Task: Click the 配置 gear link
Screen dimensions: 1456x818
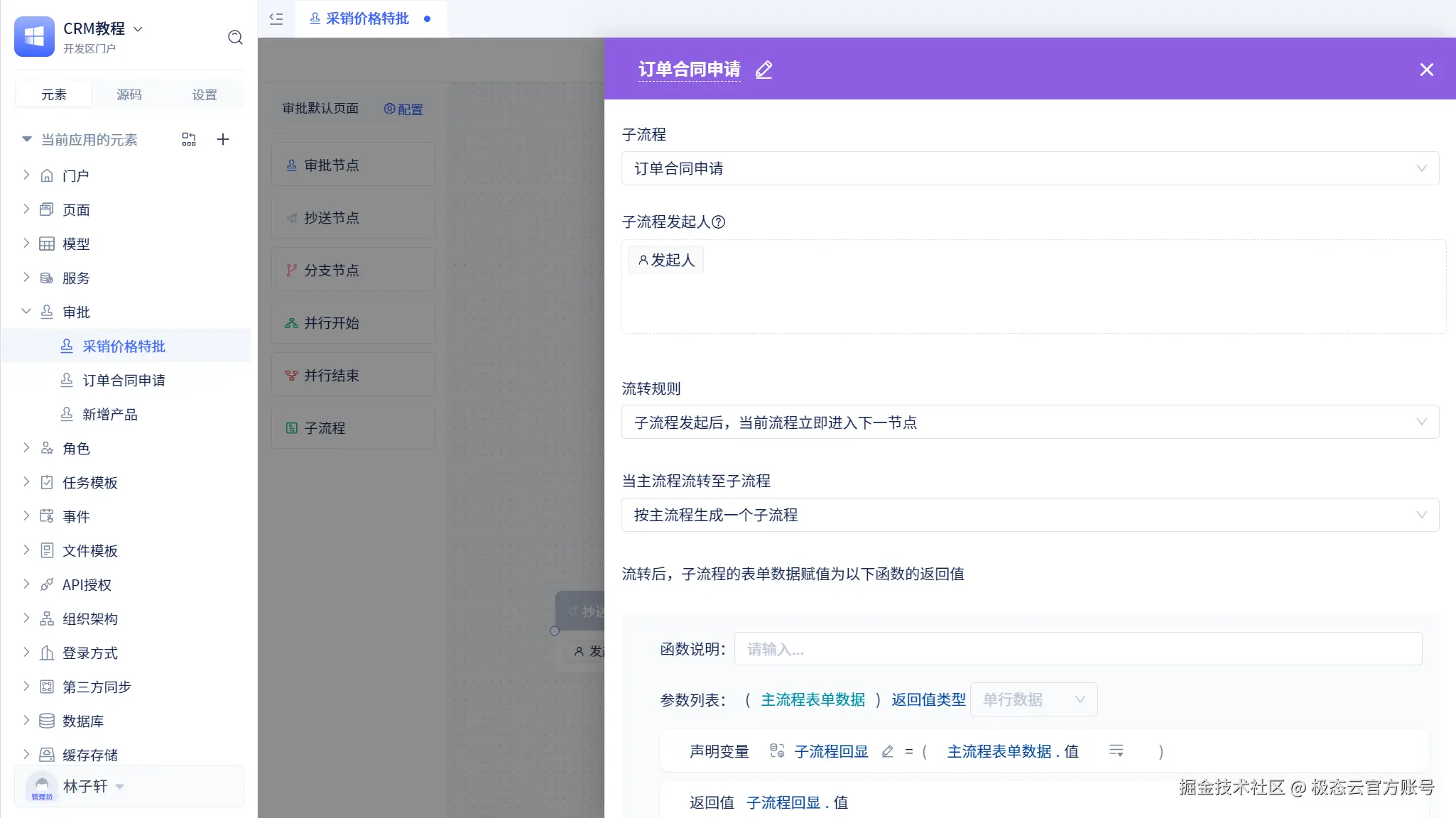Action: (x=403, y=109)
